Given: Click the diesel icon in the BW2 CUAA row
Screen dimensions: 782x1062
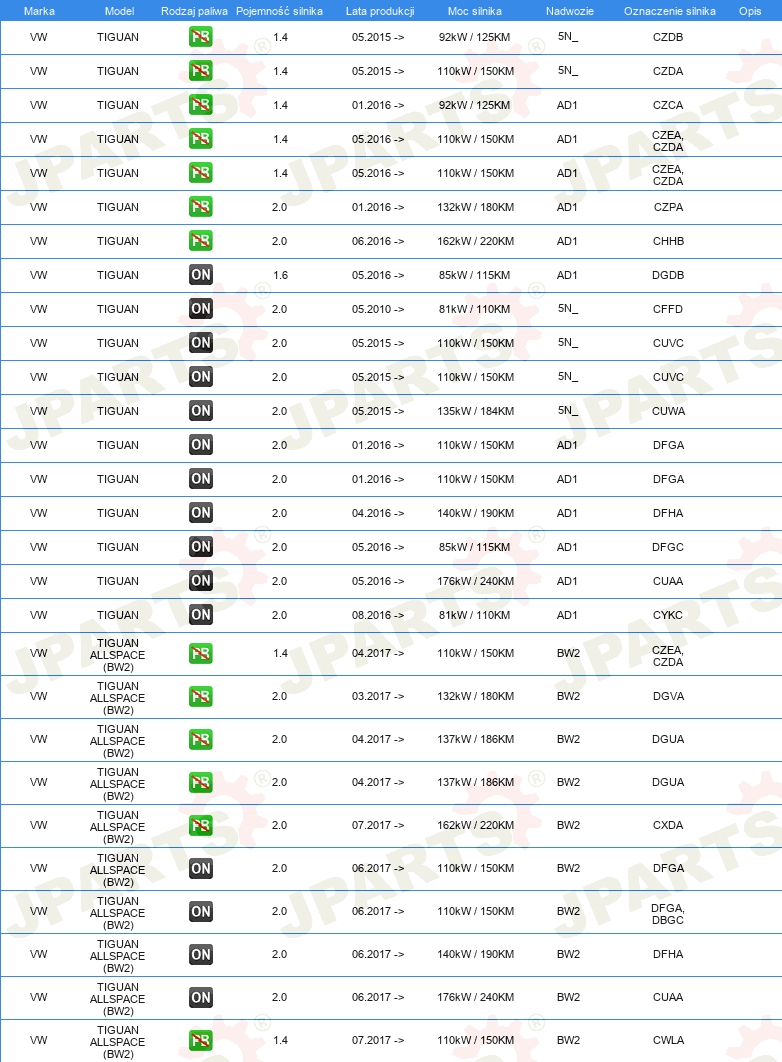Looking at the screenshot, I should [x=200, y=997].
